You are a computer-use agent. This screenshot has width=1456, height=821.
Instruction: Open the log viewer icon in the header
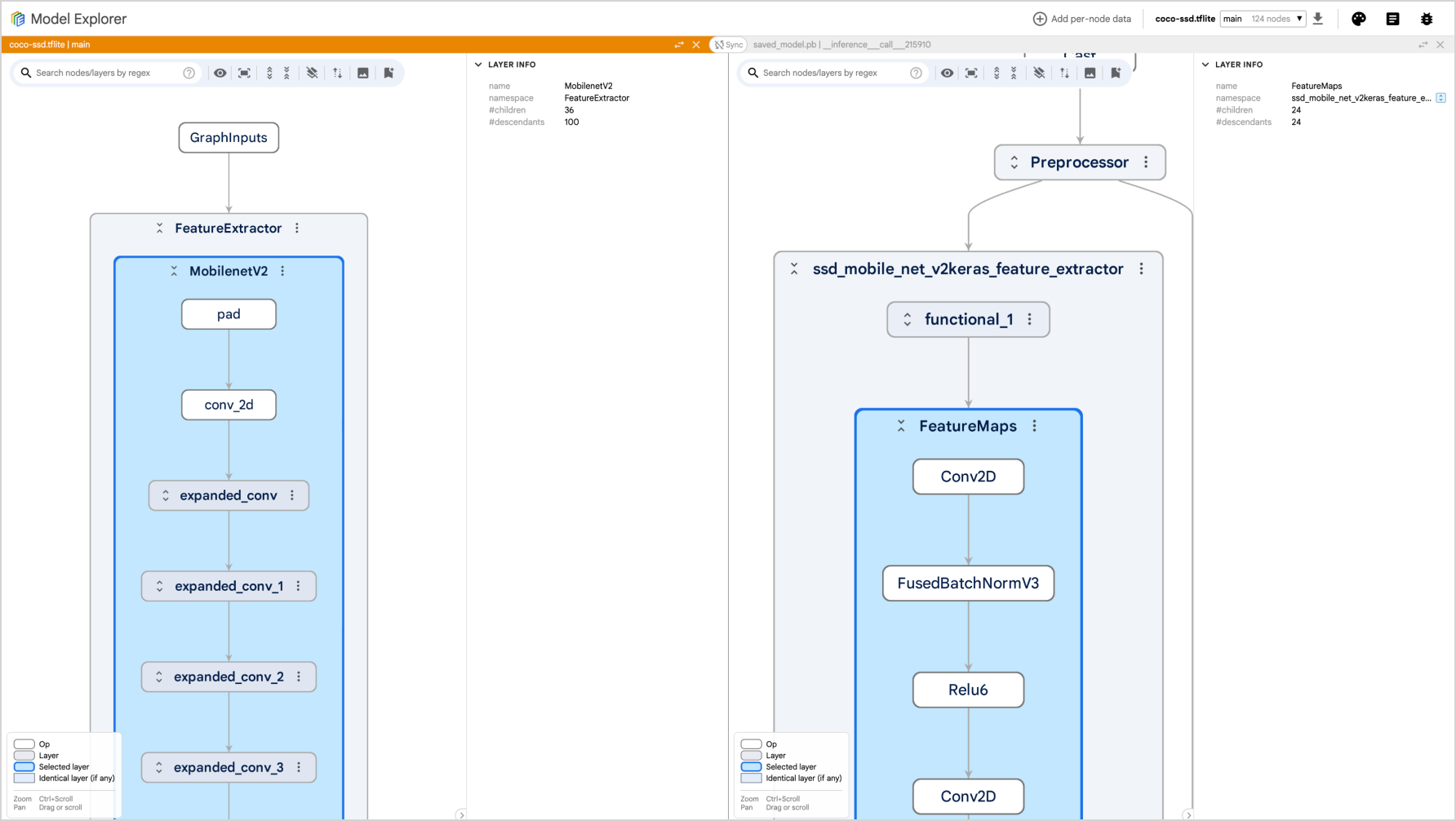point(1393,18)
